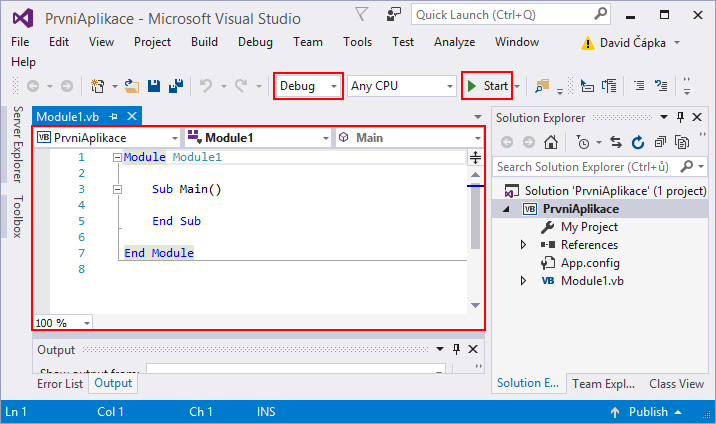The image size is (716, 424).
Task: Open the File menu
Action: (x=20, y=42)
